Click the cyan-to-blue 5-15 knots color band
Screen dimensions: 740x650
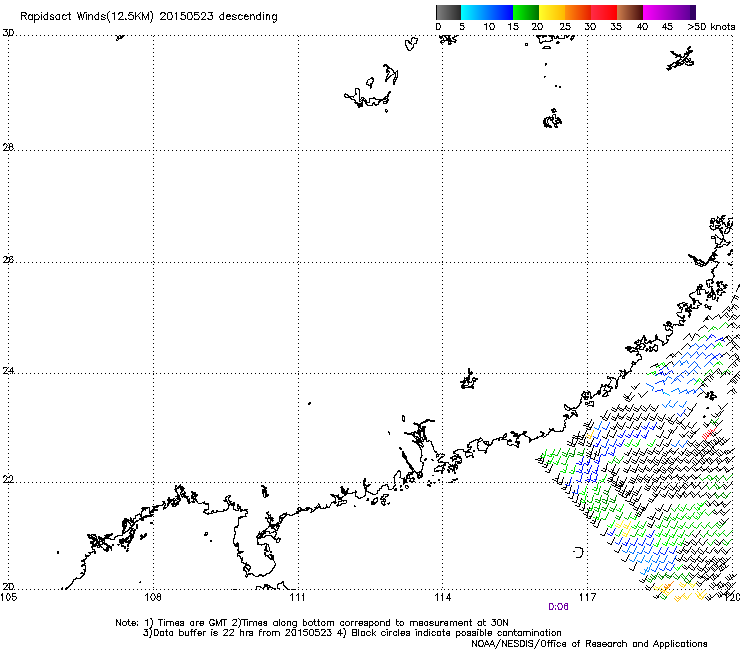coord(487,12)
